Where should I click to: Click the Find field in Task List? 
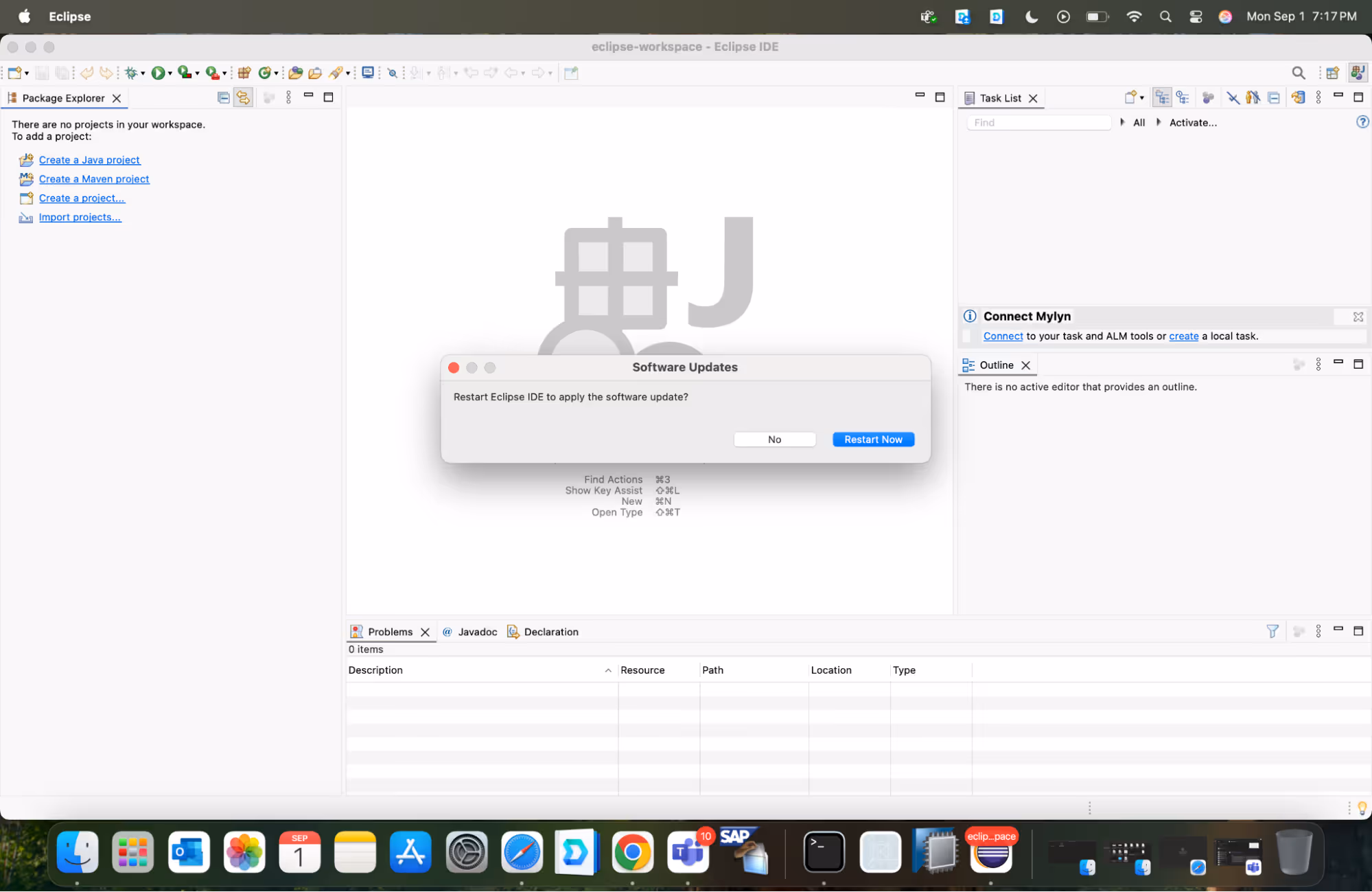point(1038,122)
